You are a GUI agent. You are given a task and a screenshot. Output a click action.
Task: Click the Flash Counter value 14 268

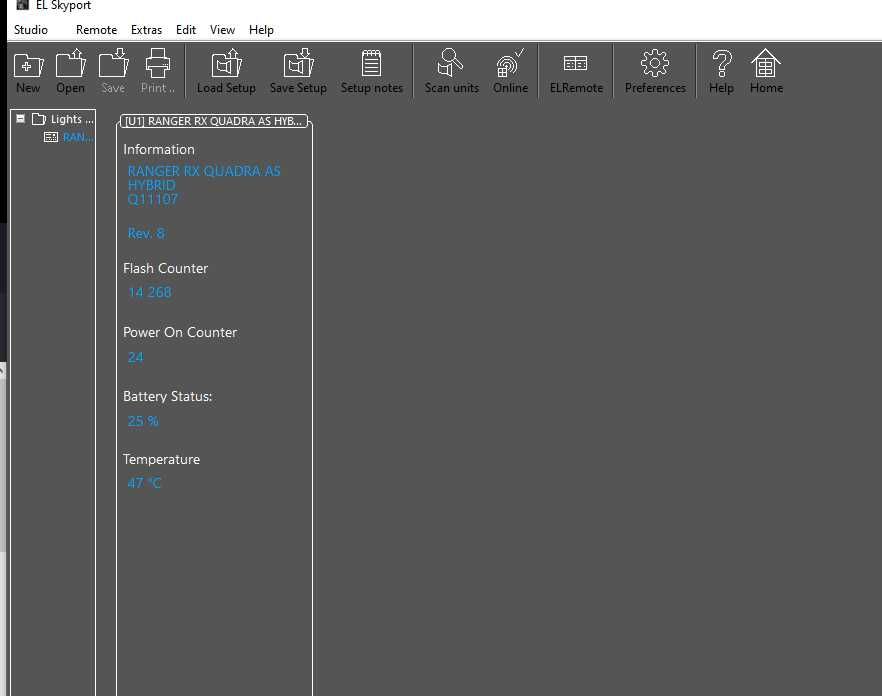[x=150, y=292]
